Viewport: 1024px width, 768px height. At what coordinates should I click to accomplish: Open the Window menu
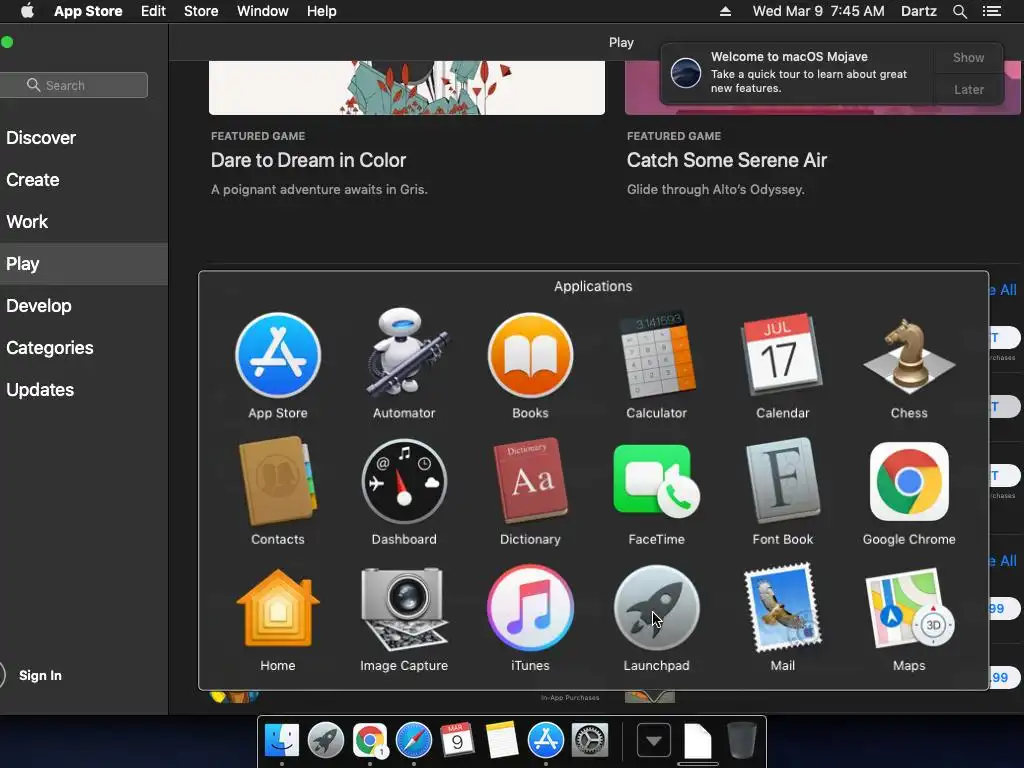pyautogui.click(x=263, y=11)
